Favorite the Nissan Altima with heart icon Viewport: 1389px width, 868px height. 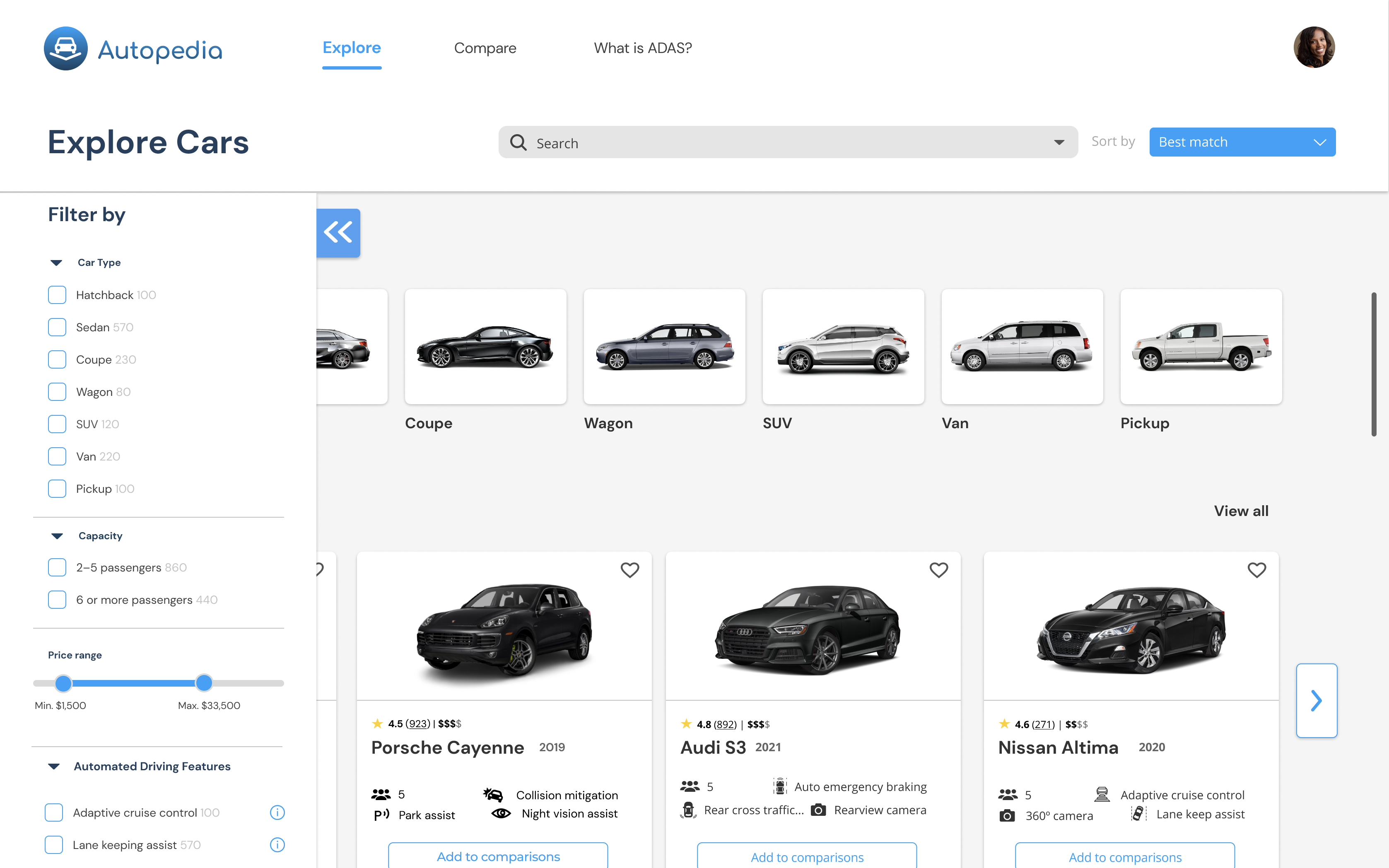point(1256,570)
